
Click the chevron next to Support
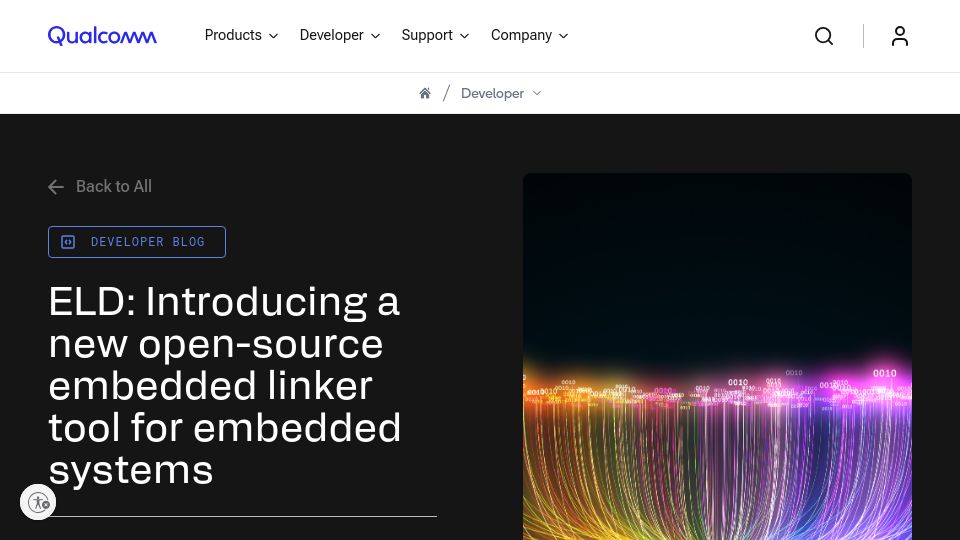465,36
